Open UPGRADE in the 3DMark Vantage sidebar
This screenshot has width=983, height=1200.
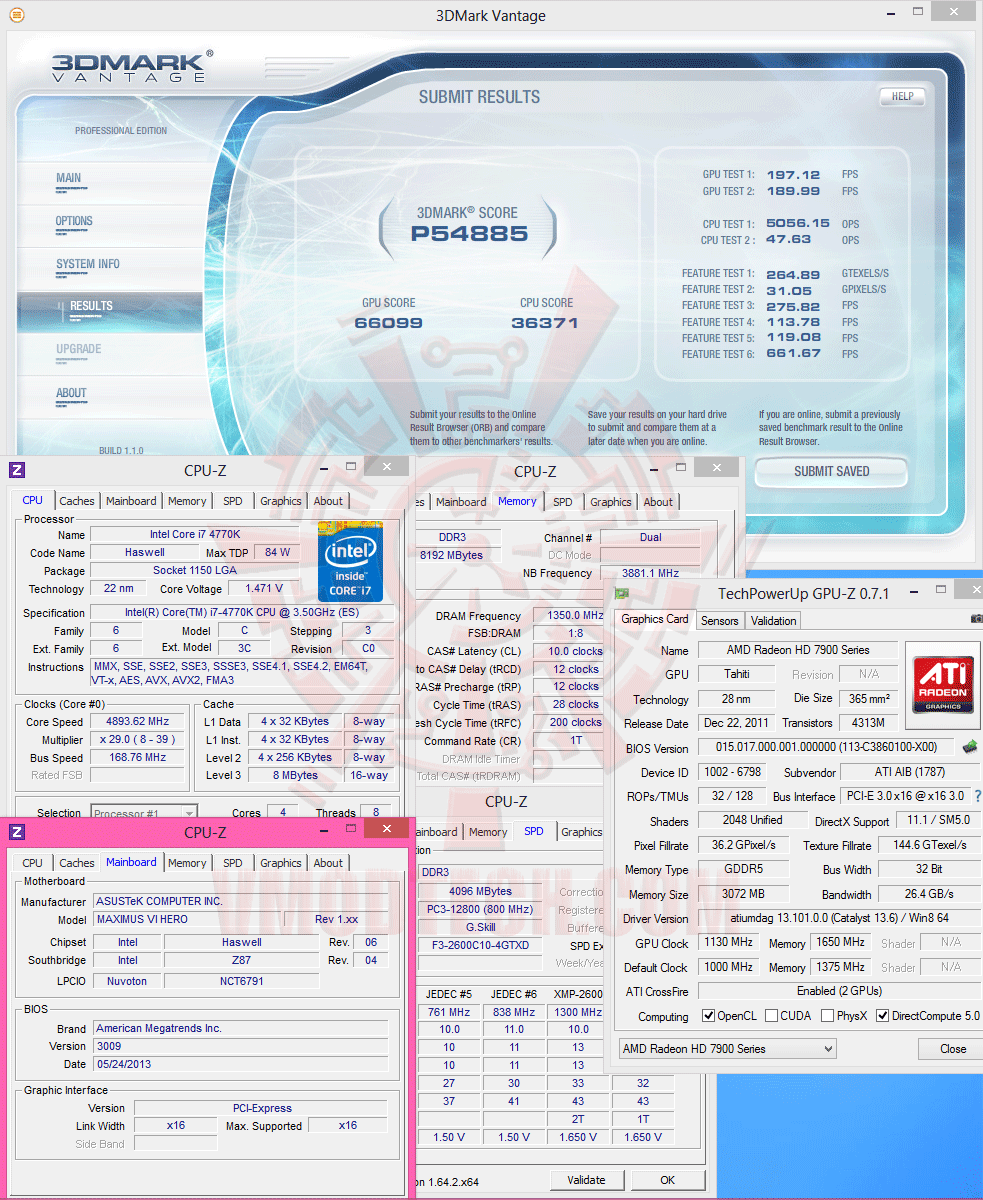click(79, 349)
